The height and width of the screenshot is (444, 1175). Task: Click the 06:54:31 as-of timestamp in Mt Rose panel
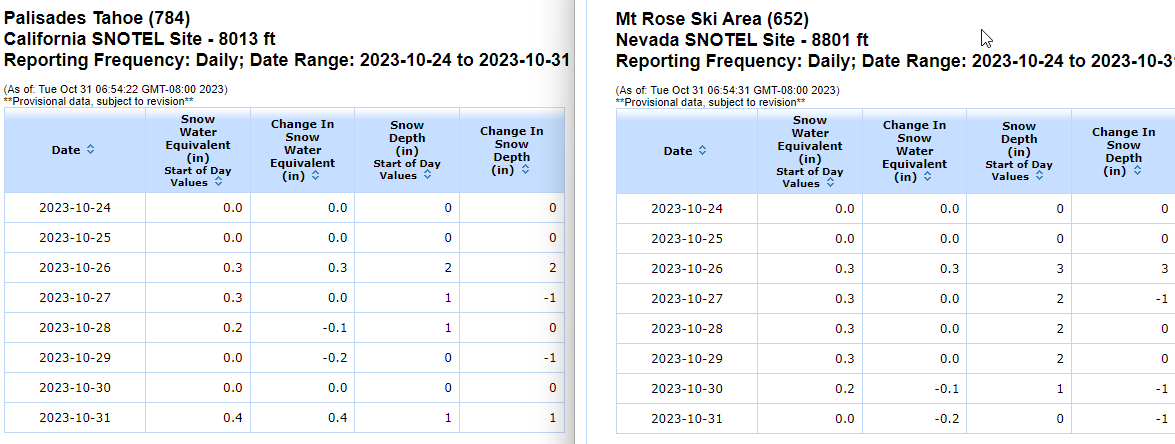728,91
